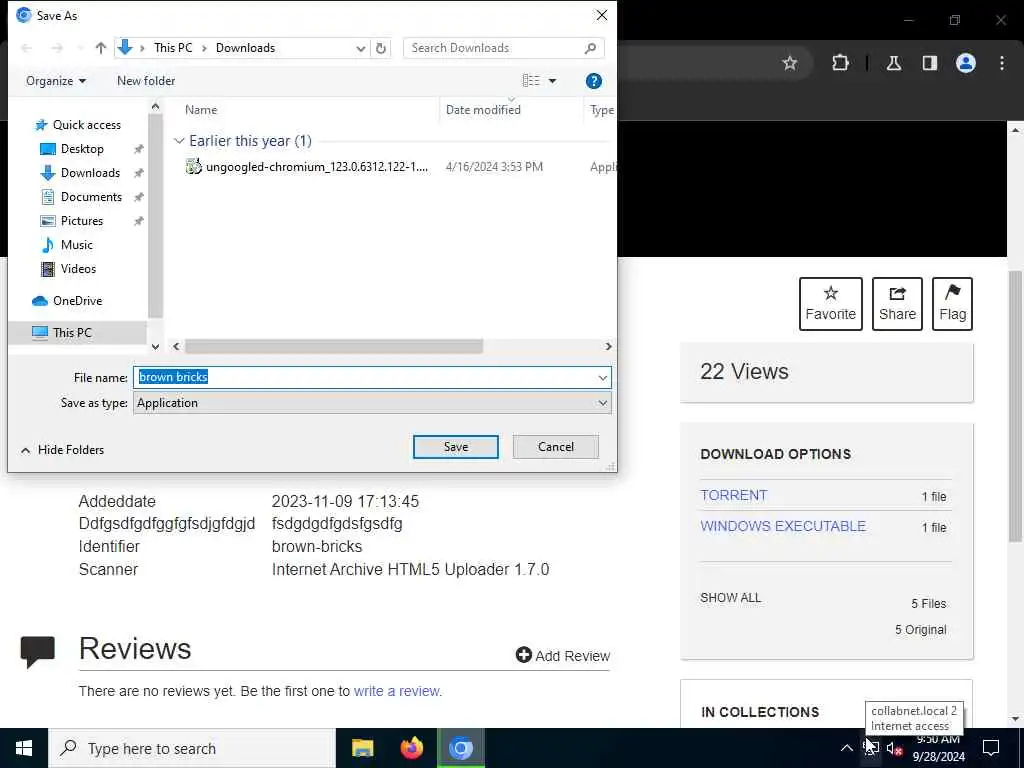Image resolution: width=1024 pixels, height=768 pixels.
Task: Open the write a review link
Action: [x=397, y=691]
